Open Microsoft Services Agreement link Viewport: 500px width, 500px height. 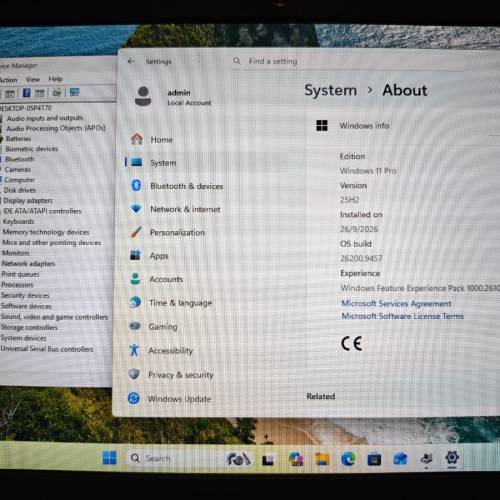(396, 303)
